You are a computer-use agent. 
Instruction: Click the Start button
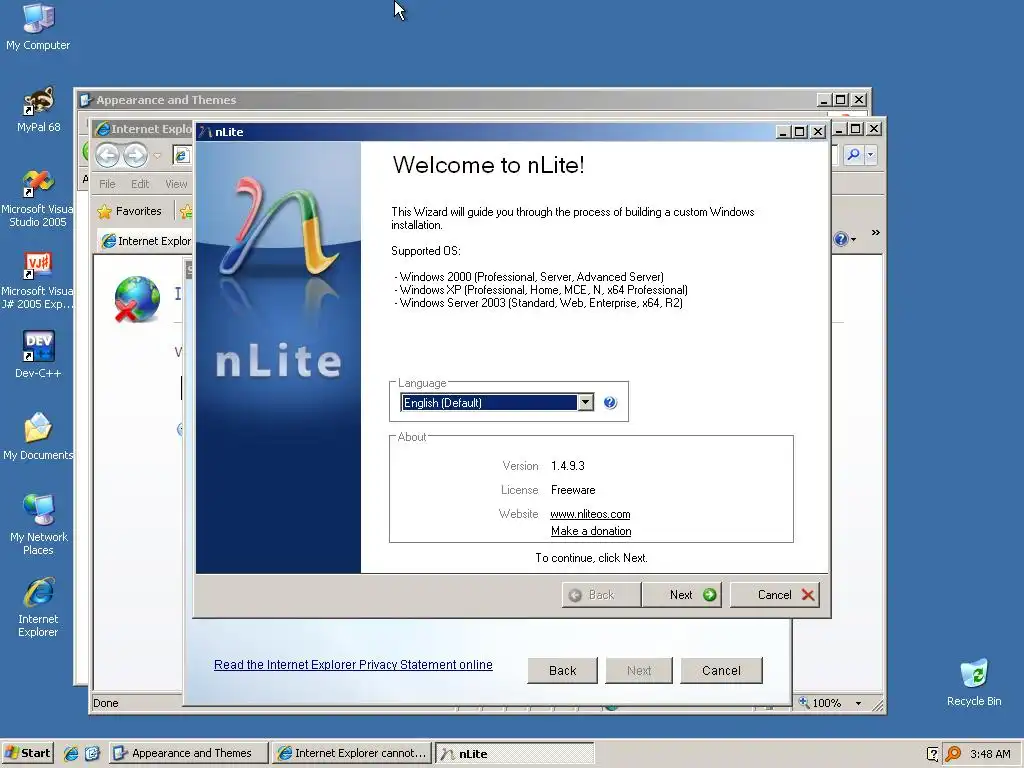(28, 753)
